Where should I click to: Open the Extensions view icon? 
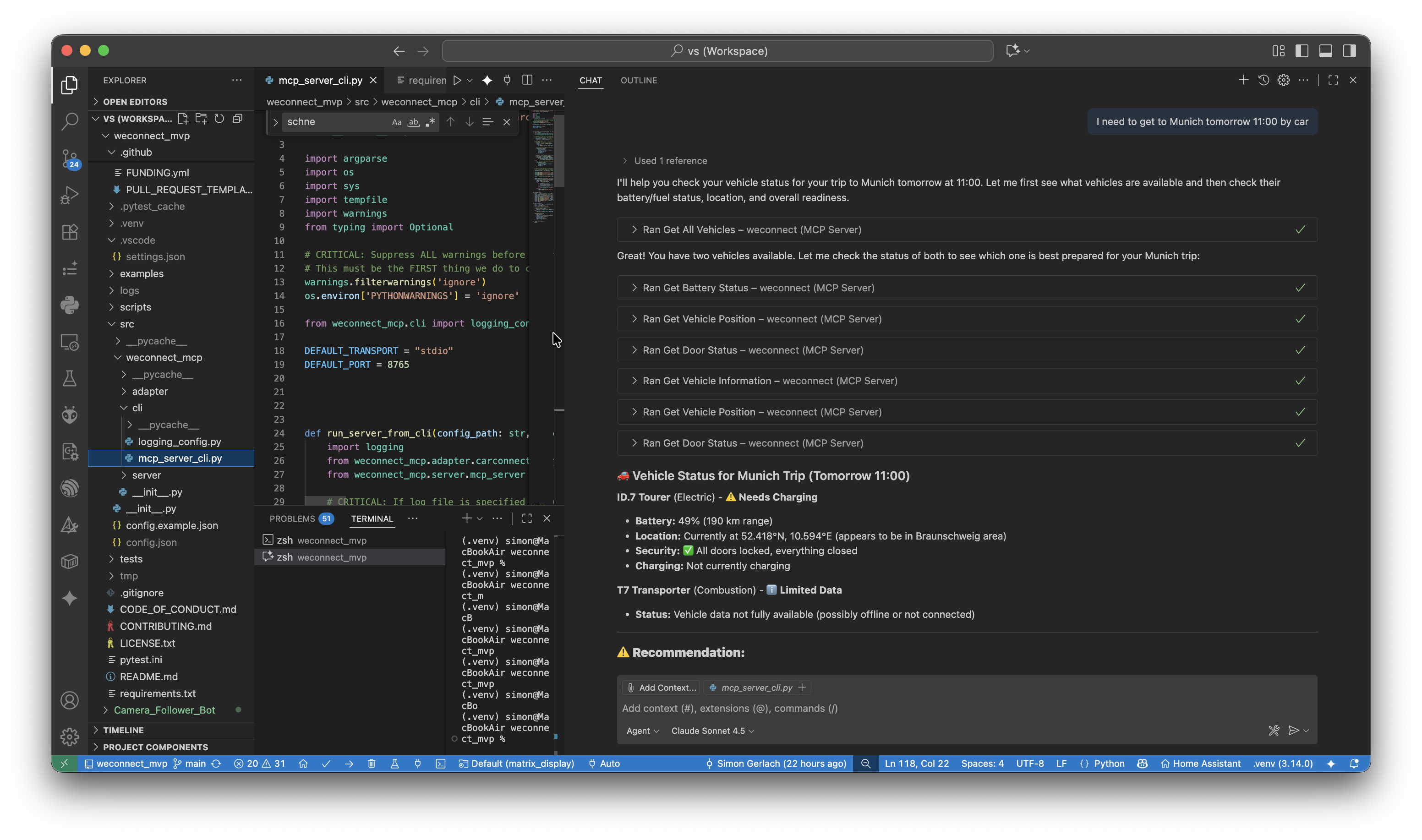point(70,231)
